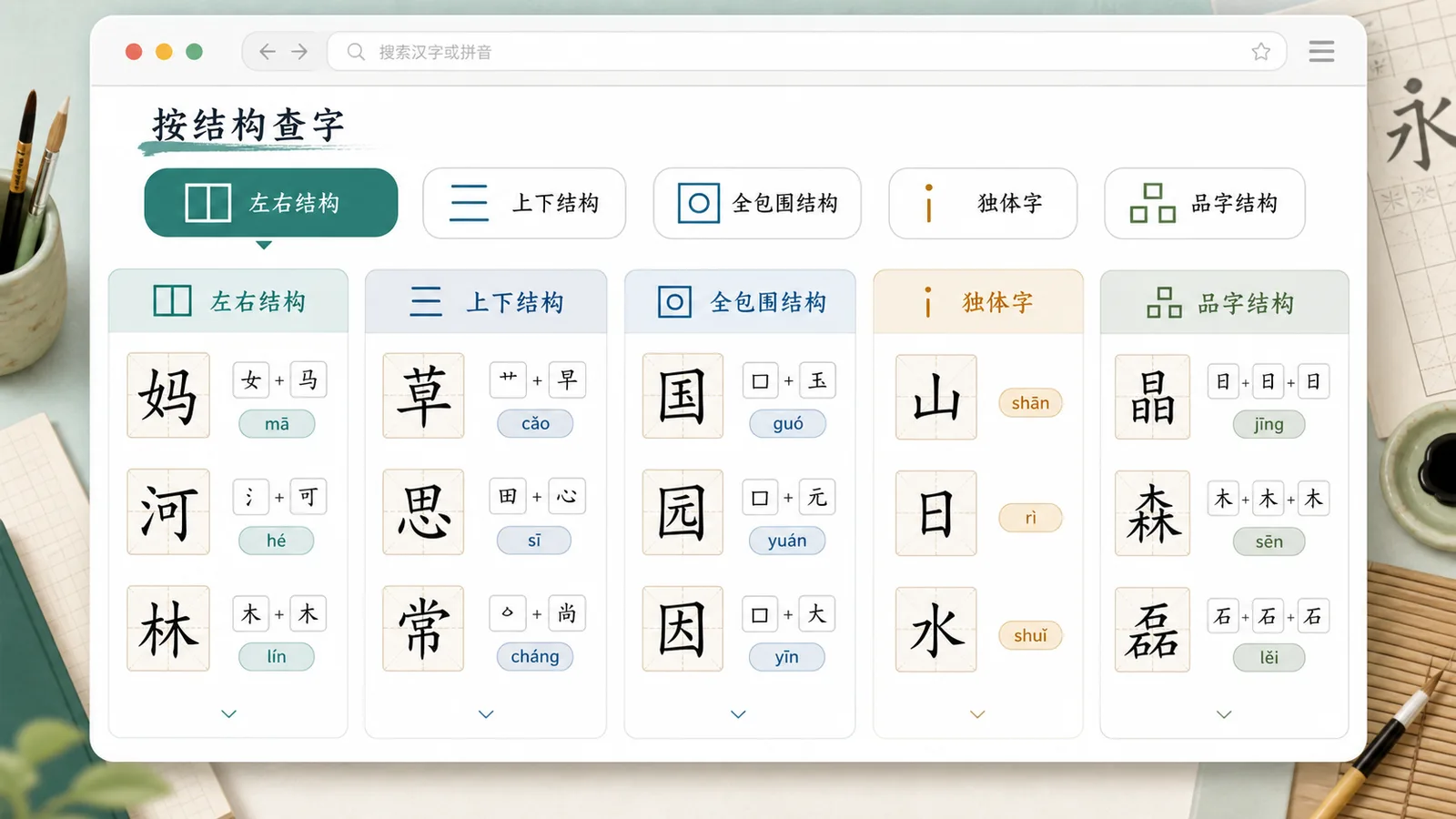
Task: Open the character card 园
Action: (682, 511)
